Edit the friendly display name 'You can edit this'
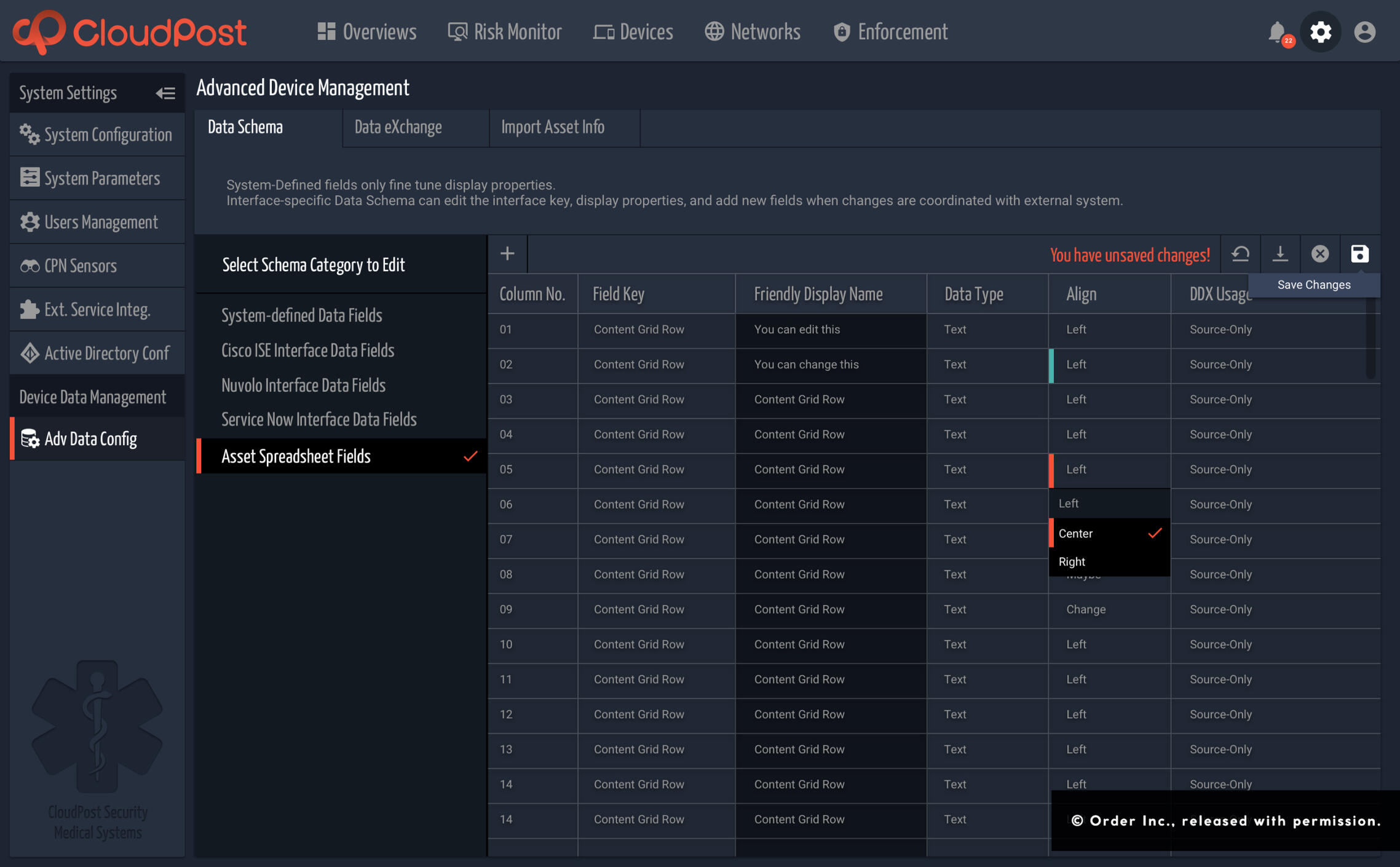The image size is (1400, 867). [x=797, y=330]
